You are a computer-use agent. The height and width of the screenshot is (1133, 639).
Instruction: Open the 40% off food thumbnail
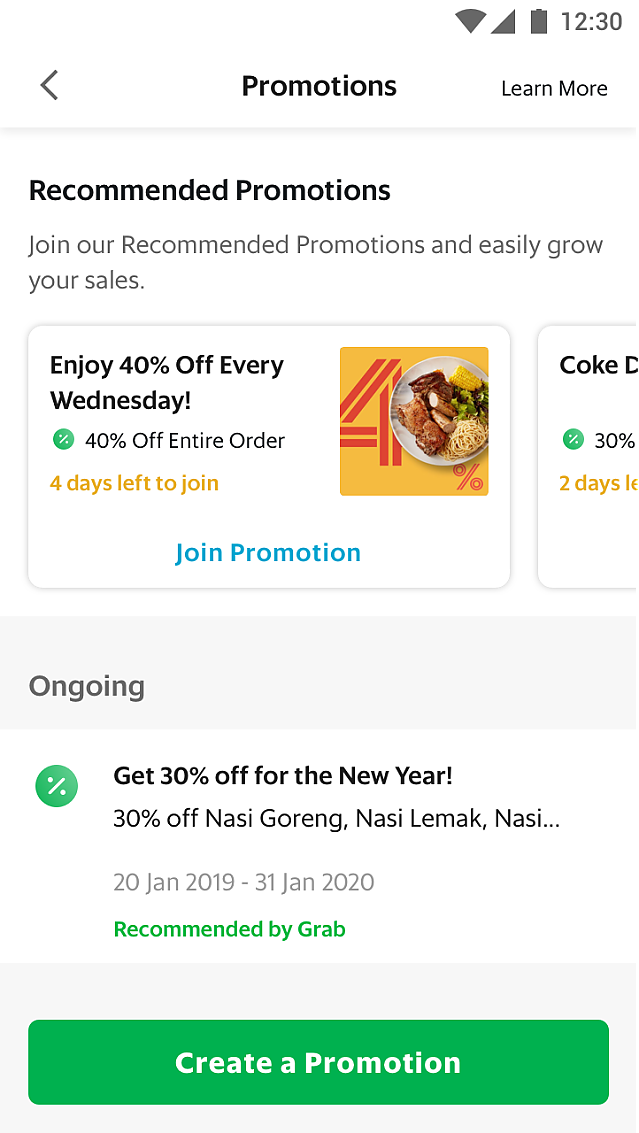tap(414, 421)
